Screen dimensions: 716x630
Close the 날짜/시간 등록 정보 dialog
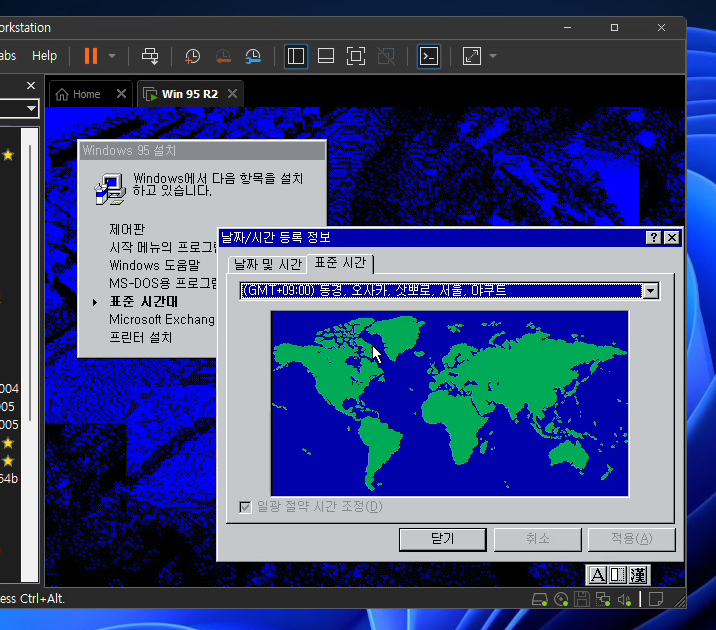click(x=672, y=237)
